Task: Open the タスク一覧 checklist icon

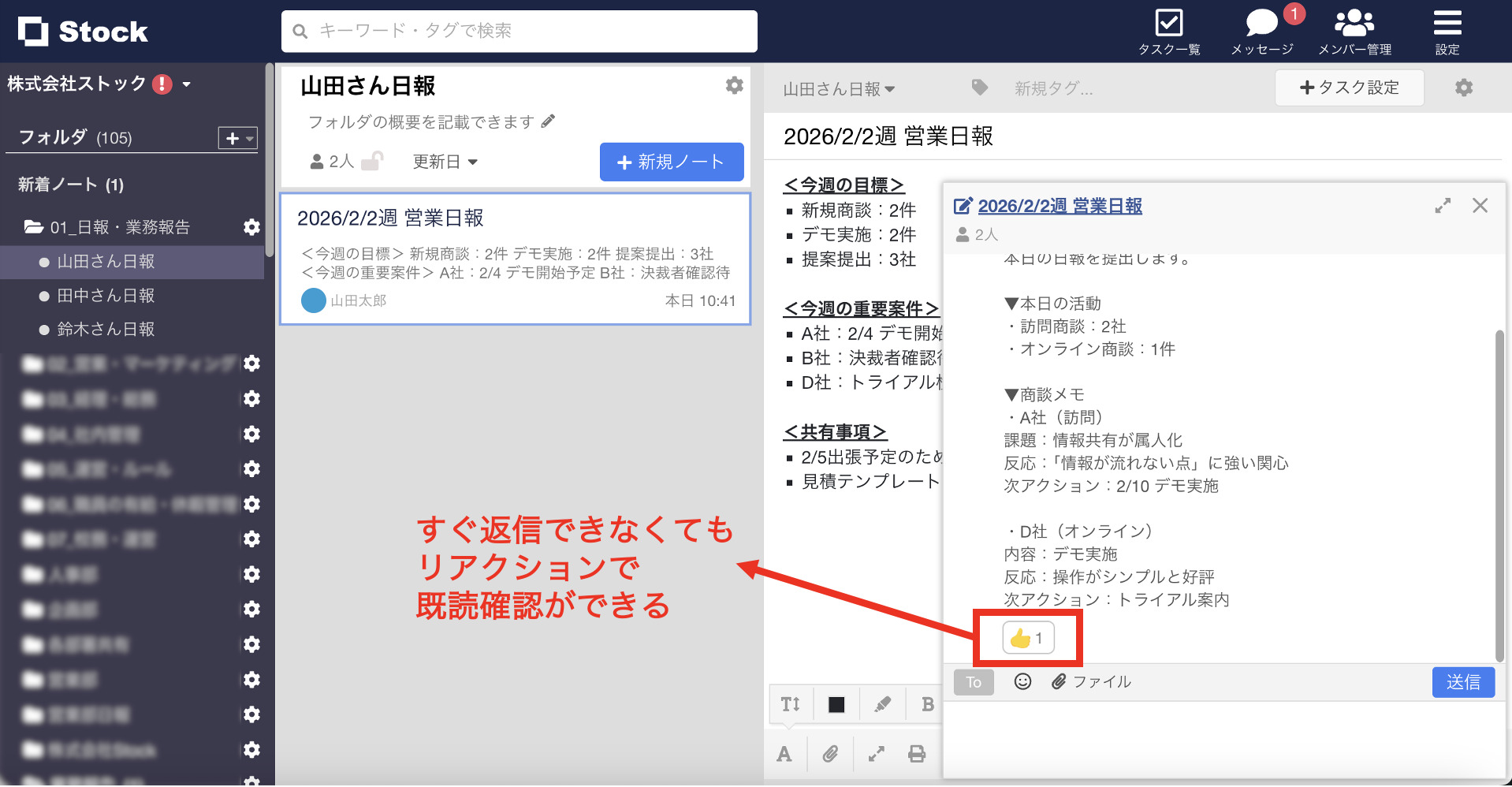Action: (x=1169, y=24)
